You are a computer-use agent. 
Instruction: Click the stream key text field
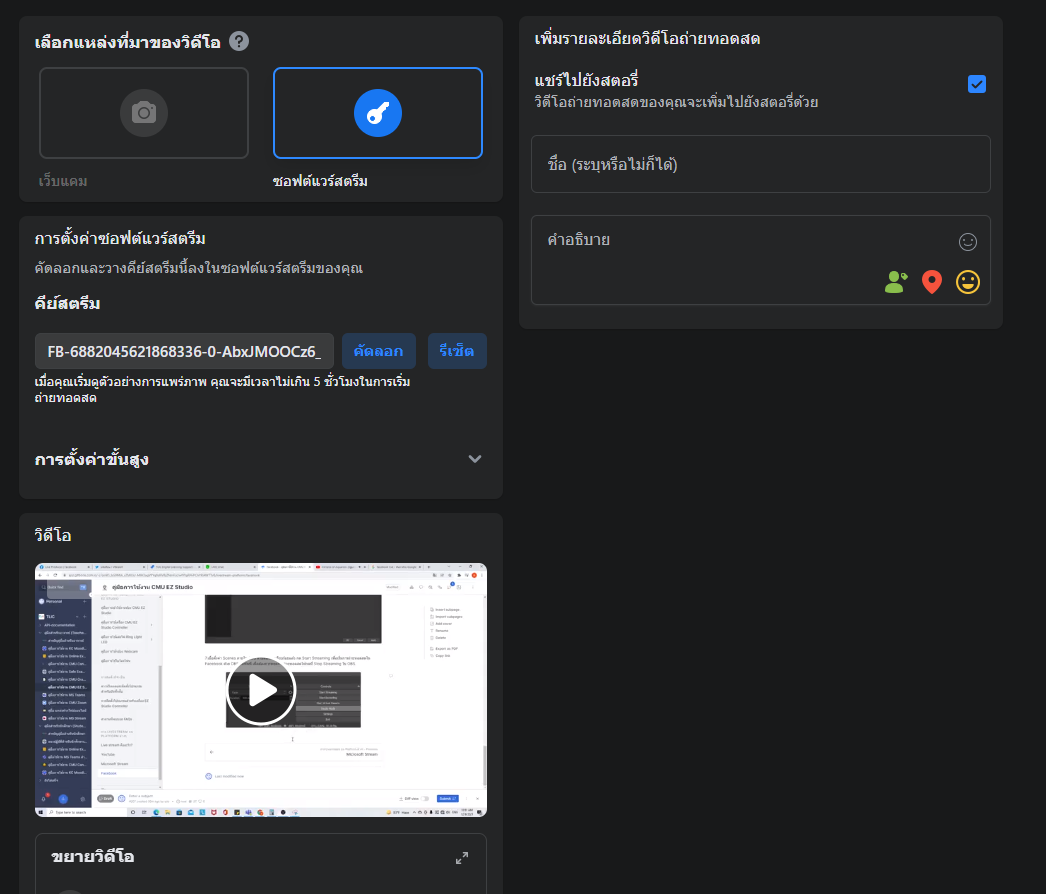[x=184, y=351]
